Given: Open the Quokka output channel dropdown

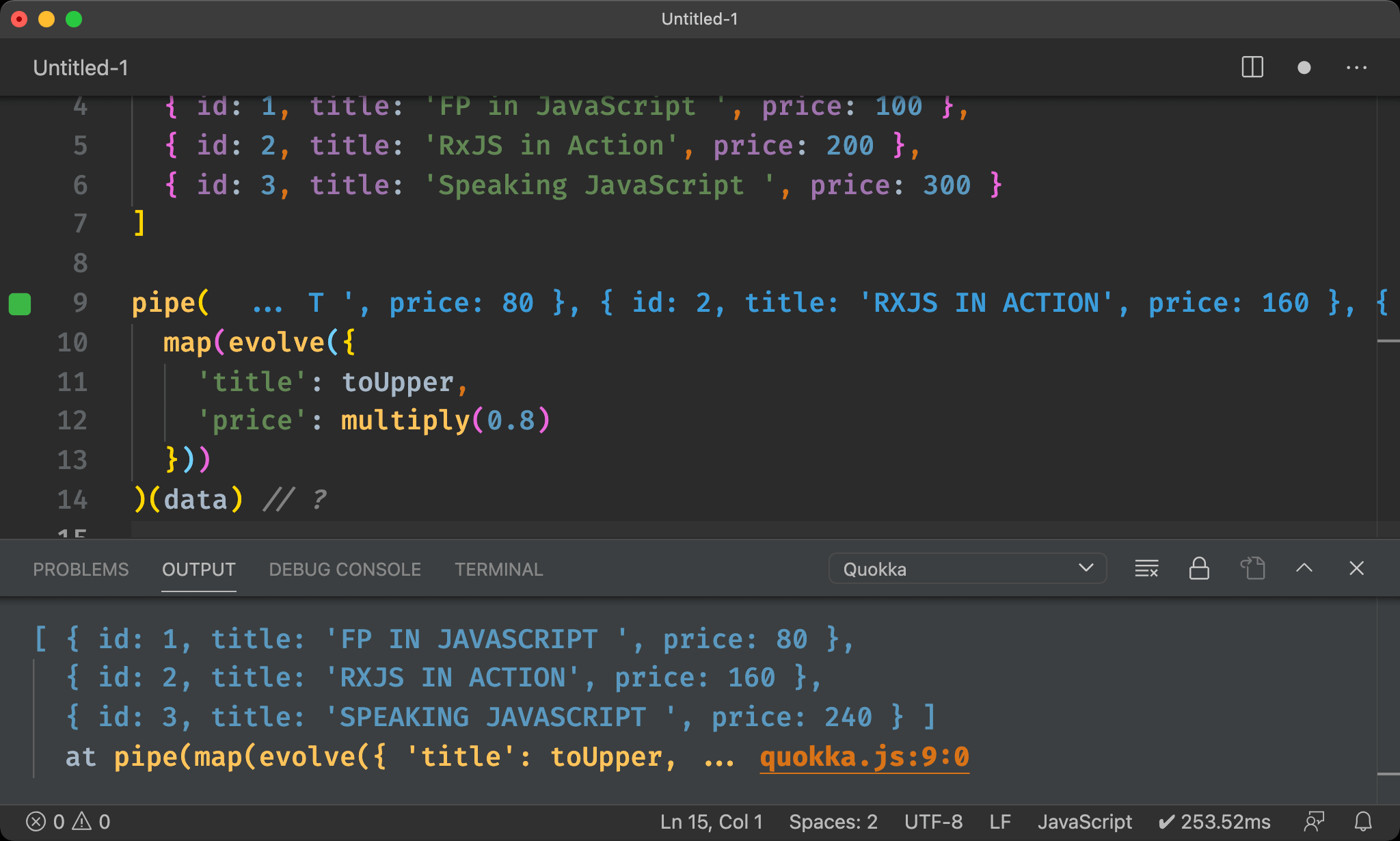Looking at the screenshot, I should click(x=967, y=569).
